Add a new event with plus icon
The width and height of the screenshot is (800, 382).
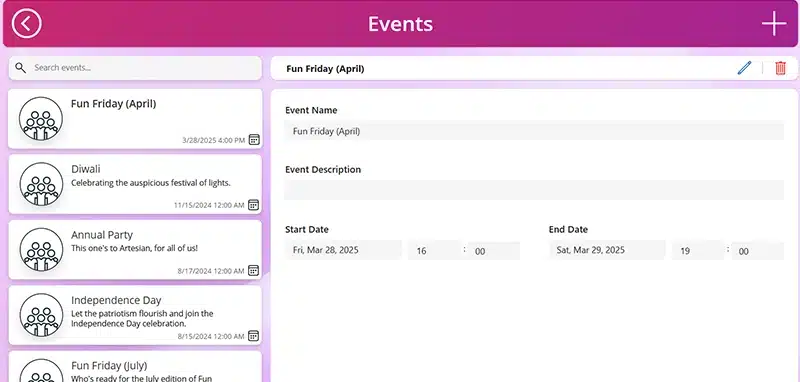[x=774, y=23]
